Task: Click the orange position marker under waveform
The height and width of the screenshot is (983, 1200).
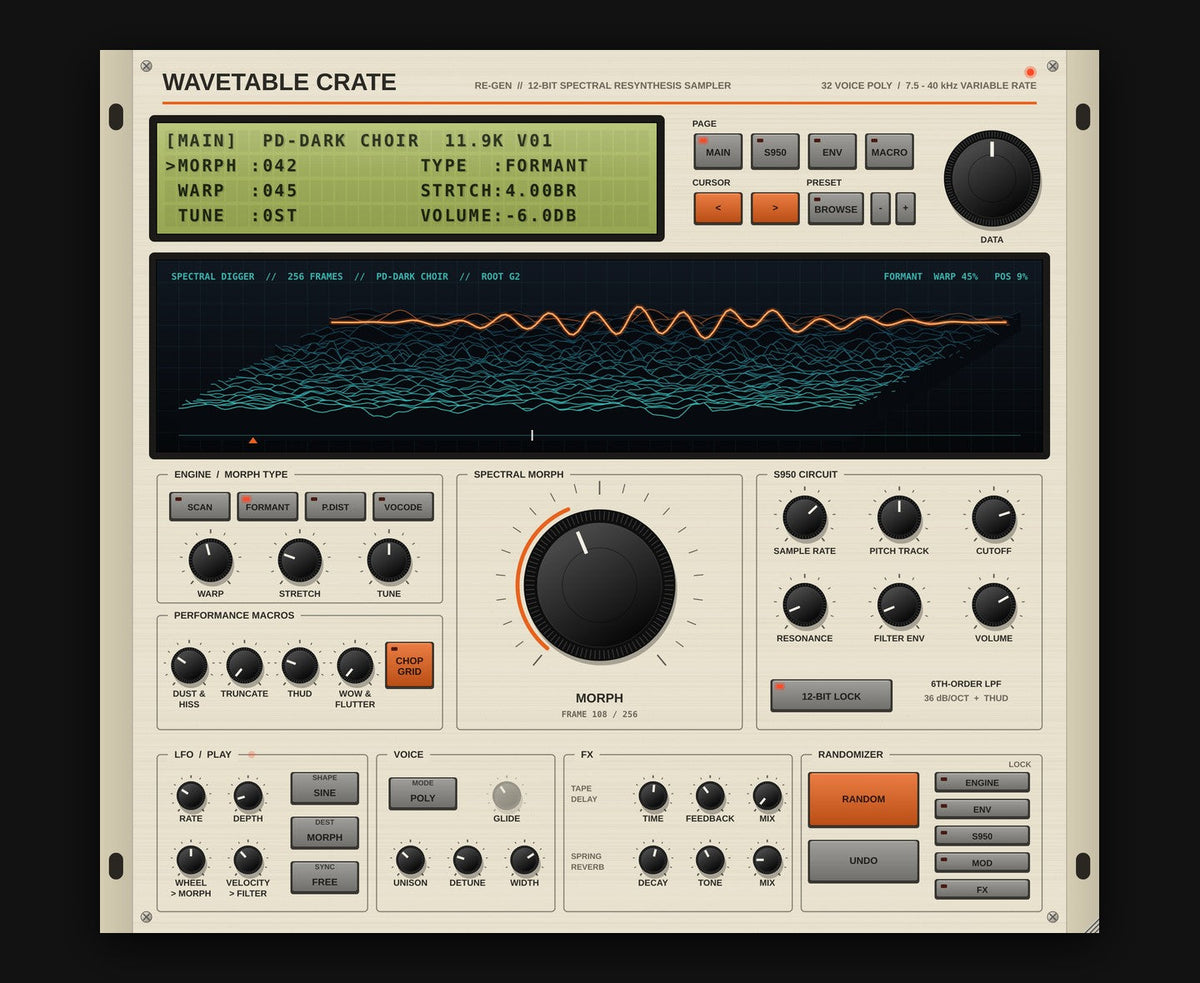Action: point(253,440)
